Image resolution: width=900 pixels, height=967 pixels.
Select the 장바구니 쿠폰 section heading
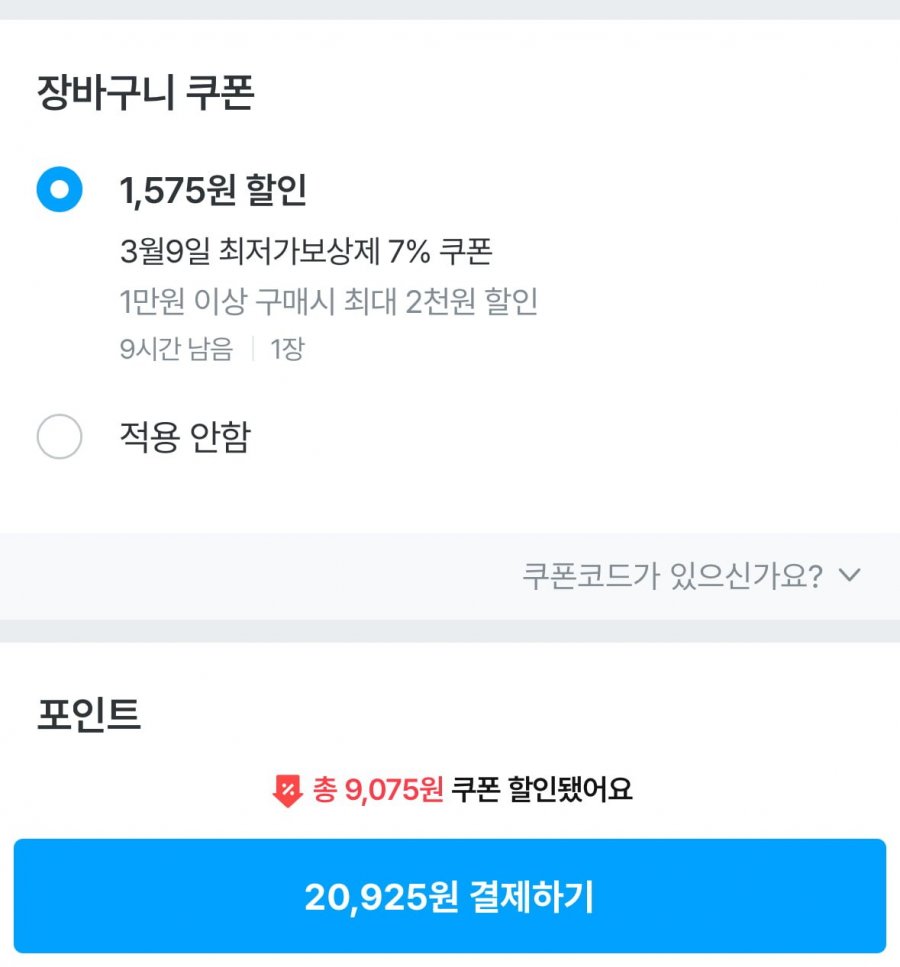pos(146,93)
